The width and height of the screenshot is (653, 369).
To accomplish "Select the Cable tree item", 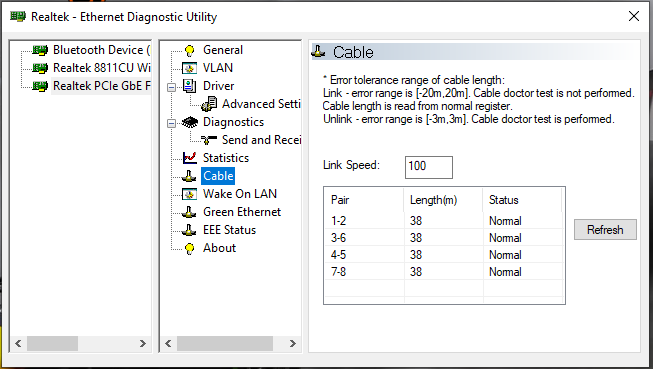I will click(x=218, y=176).
